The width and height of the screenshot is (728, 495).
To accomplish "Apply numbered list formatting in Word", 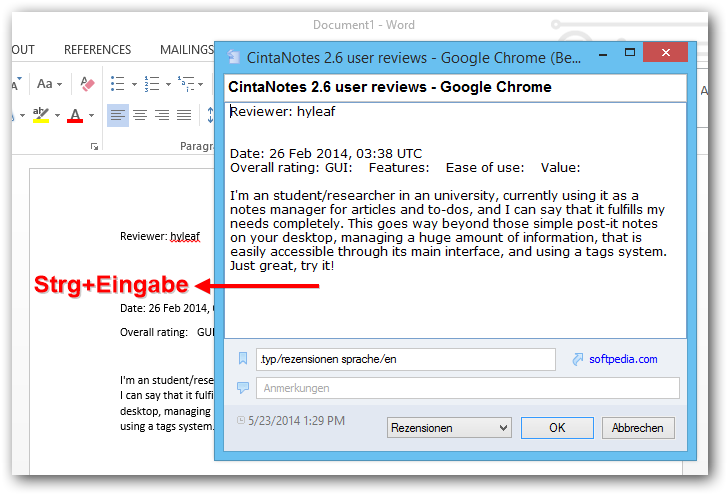I will (x=151, y=84).
